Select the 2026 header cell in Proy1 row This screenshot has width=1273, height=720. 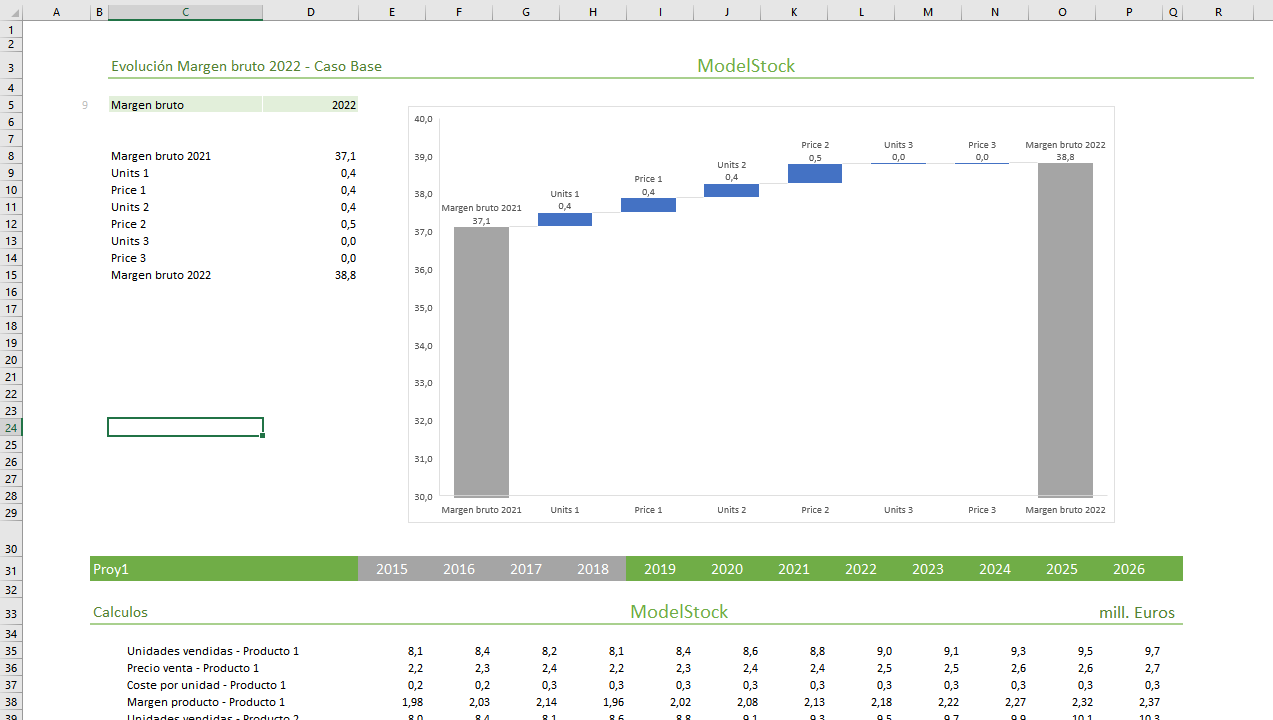tap(1128, 569)
